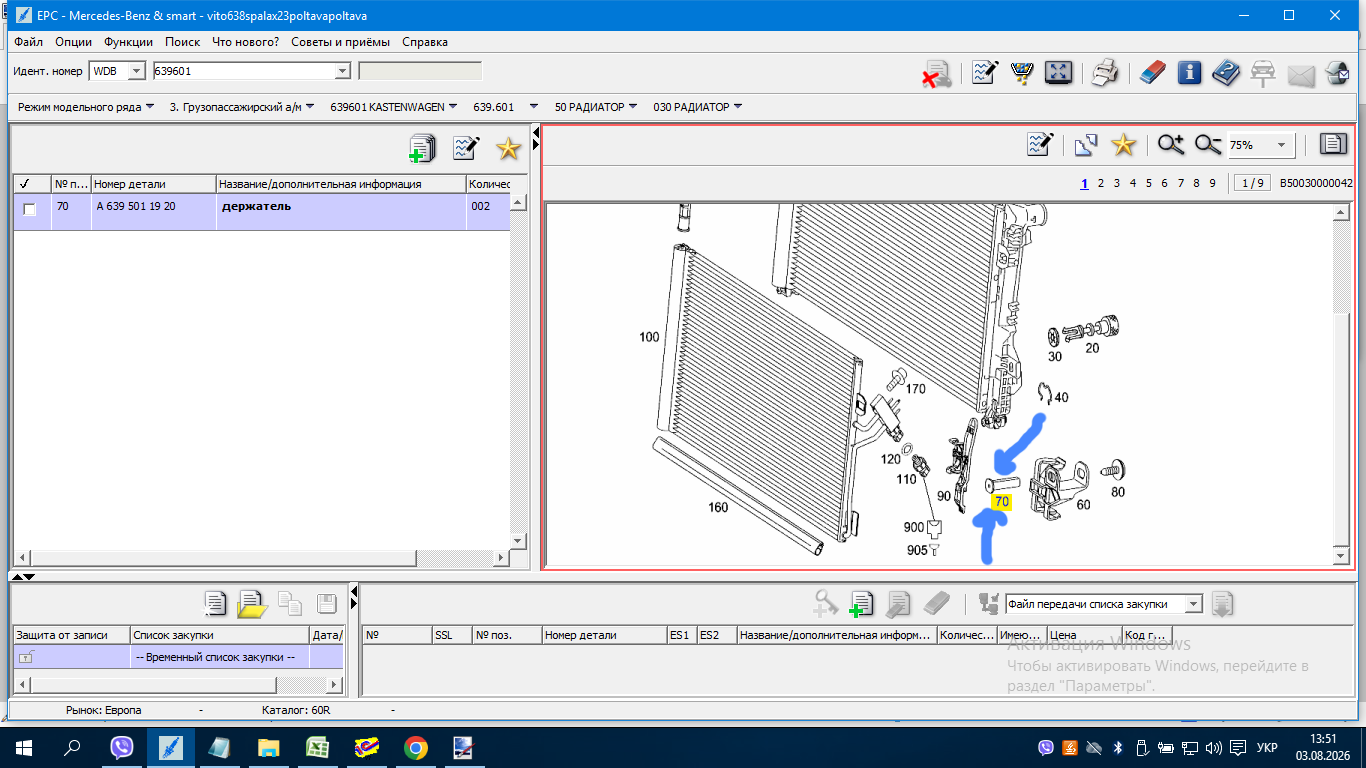
Task: Click callout number 100 in the diagram
Action: [650, 337]
